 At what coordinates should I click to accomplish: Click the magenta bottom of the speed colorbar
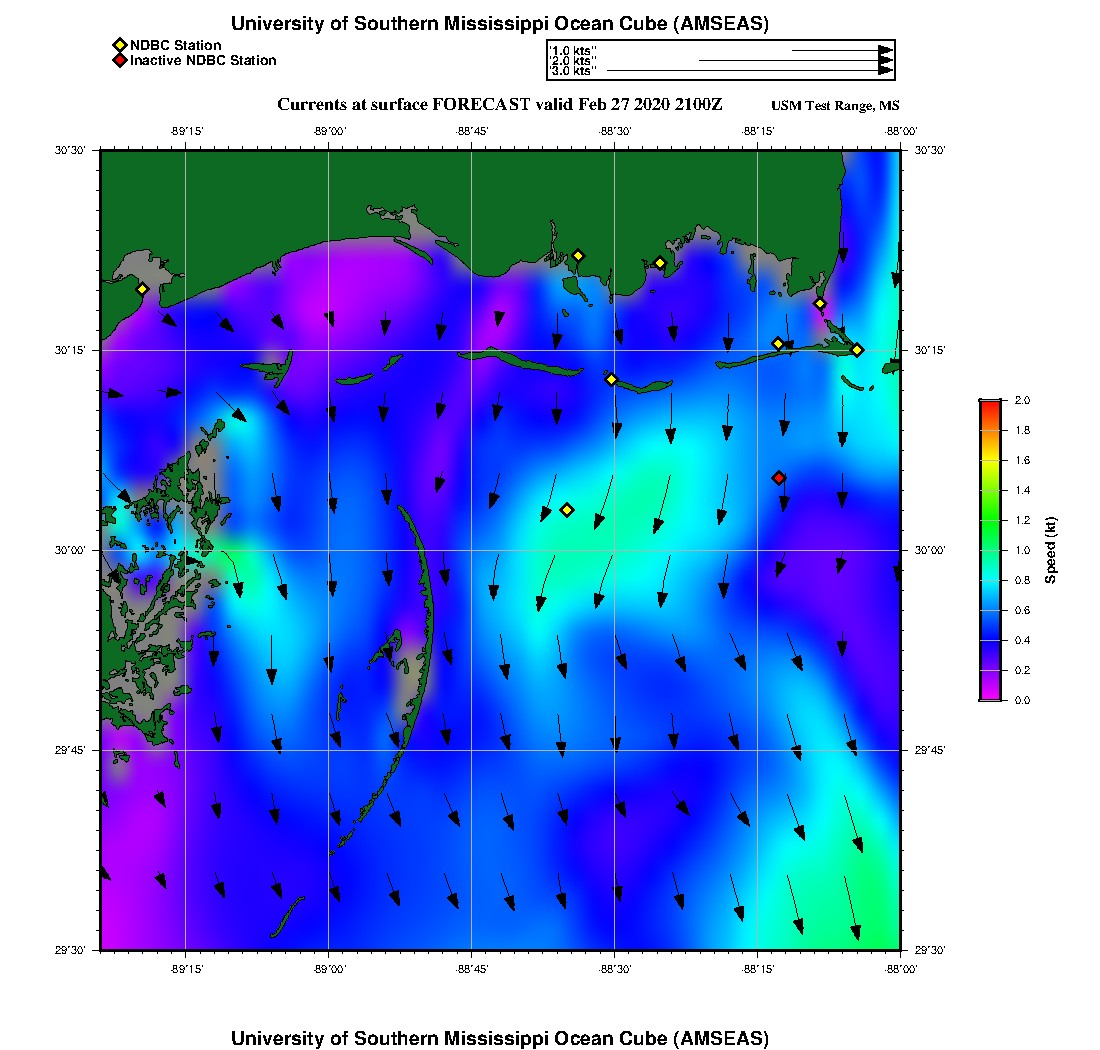point(991,694)
